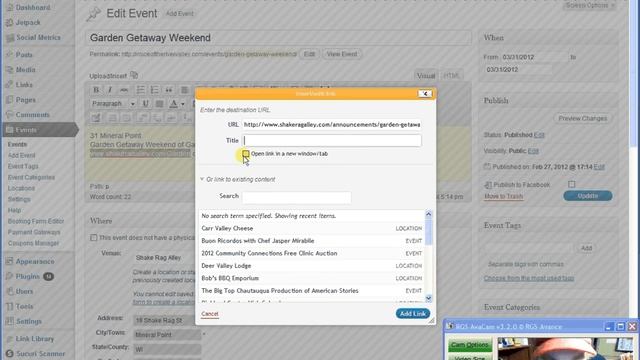640x360 pixels.
Task: Click the Link Library sidebar icon
Action: click(x=9, y=339)
